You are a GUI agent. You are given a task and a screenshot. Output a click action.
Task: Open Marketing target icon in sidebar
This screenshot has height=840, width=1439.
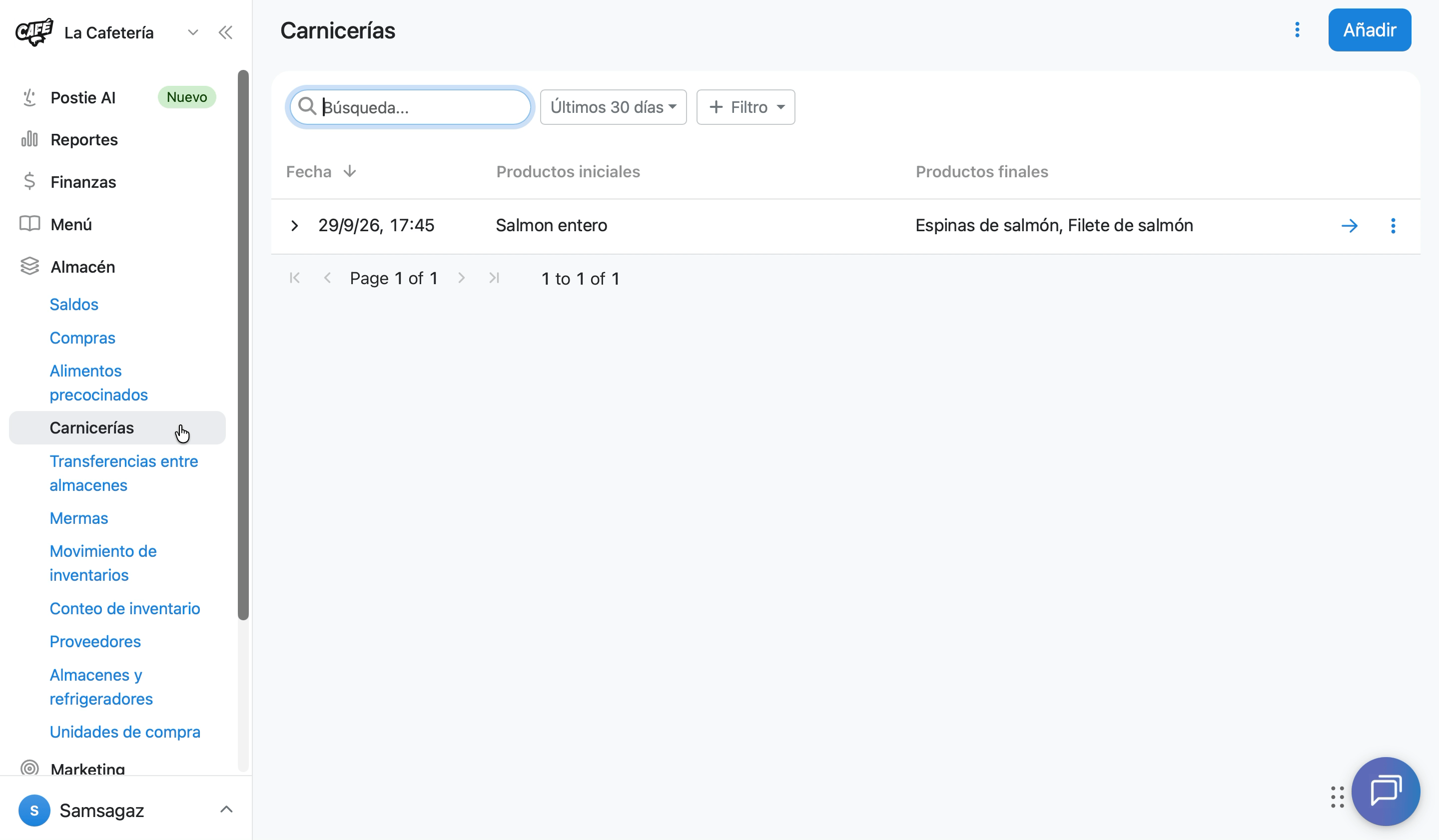29,768
